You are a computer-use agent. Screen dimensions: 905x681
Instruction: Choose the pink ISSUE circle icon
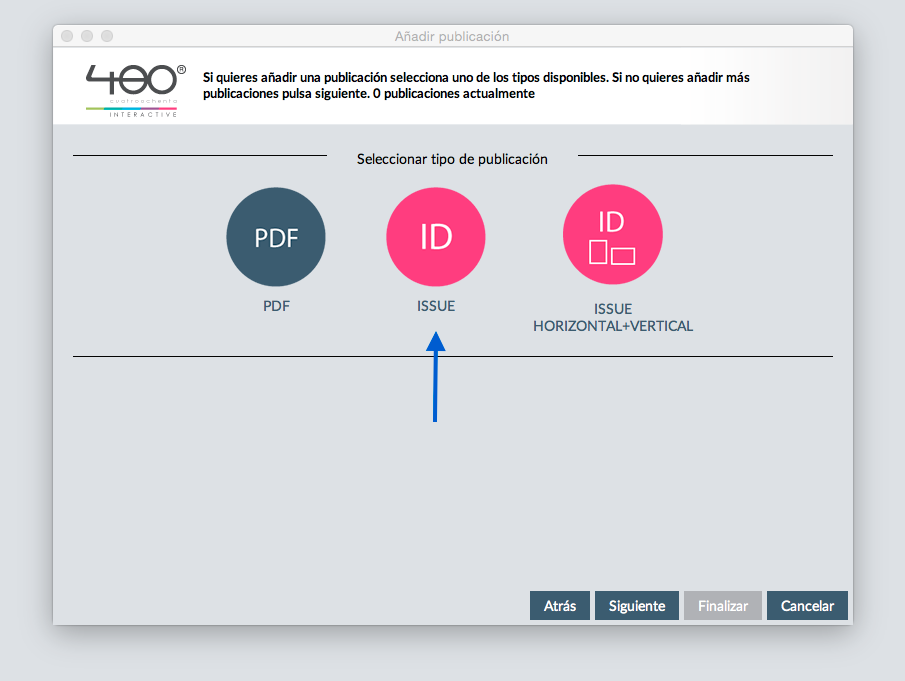pyautogui.click(x=435, y=237)
